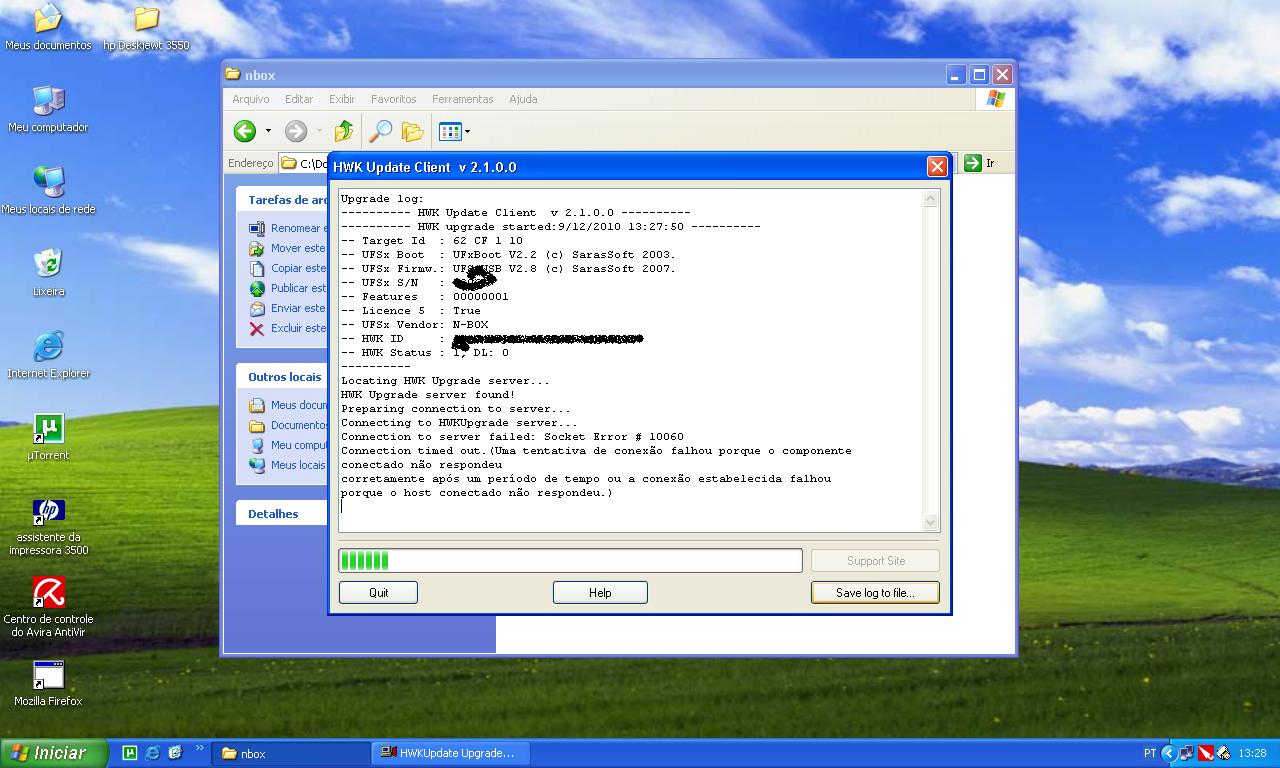Click the green upgrade progress bar

pyautogui.click(x=570, y=561)
